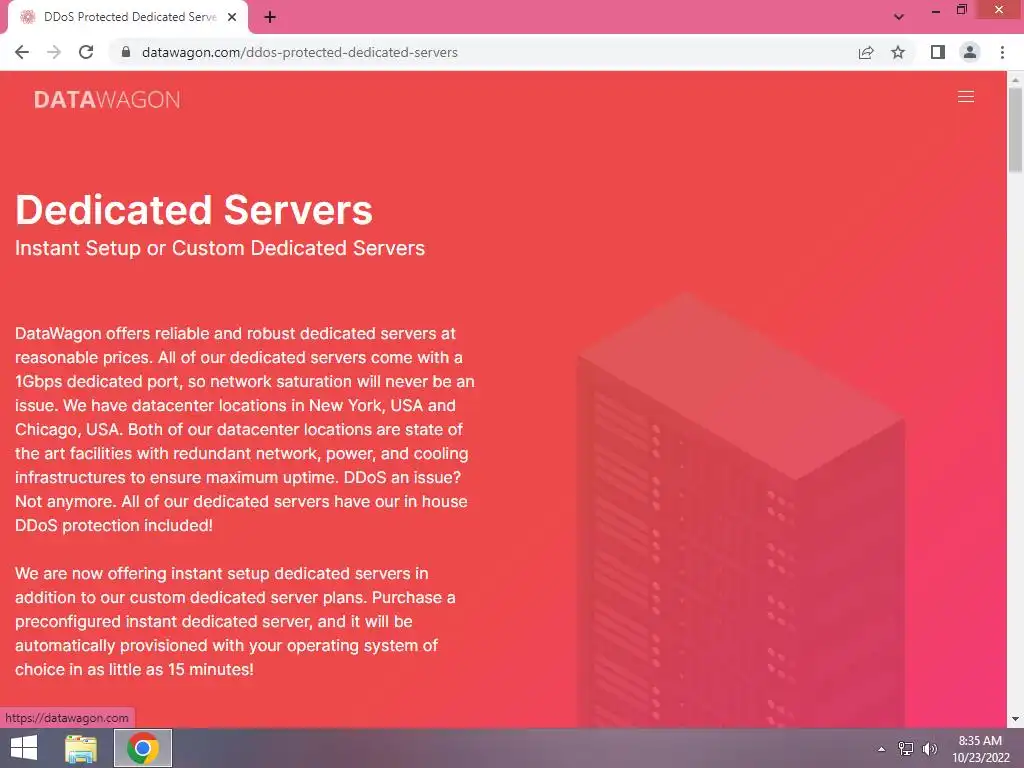Open the Windows Start menu
The height and width of the screenshot is (768, 1024).
coord(24,748)
